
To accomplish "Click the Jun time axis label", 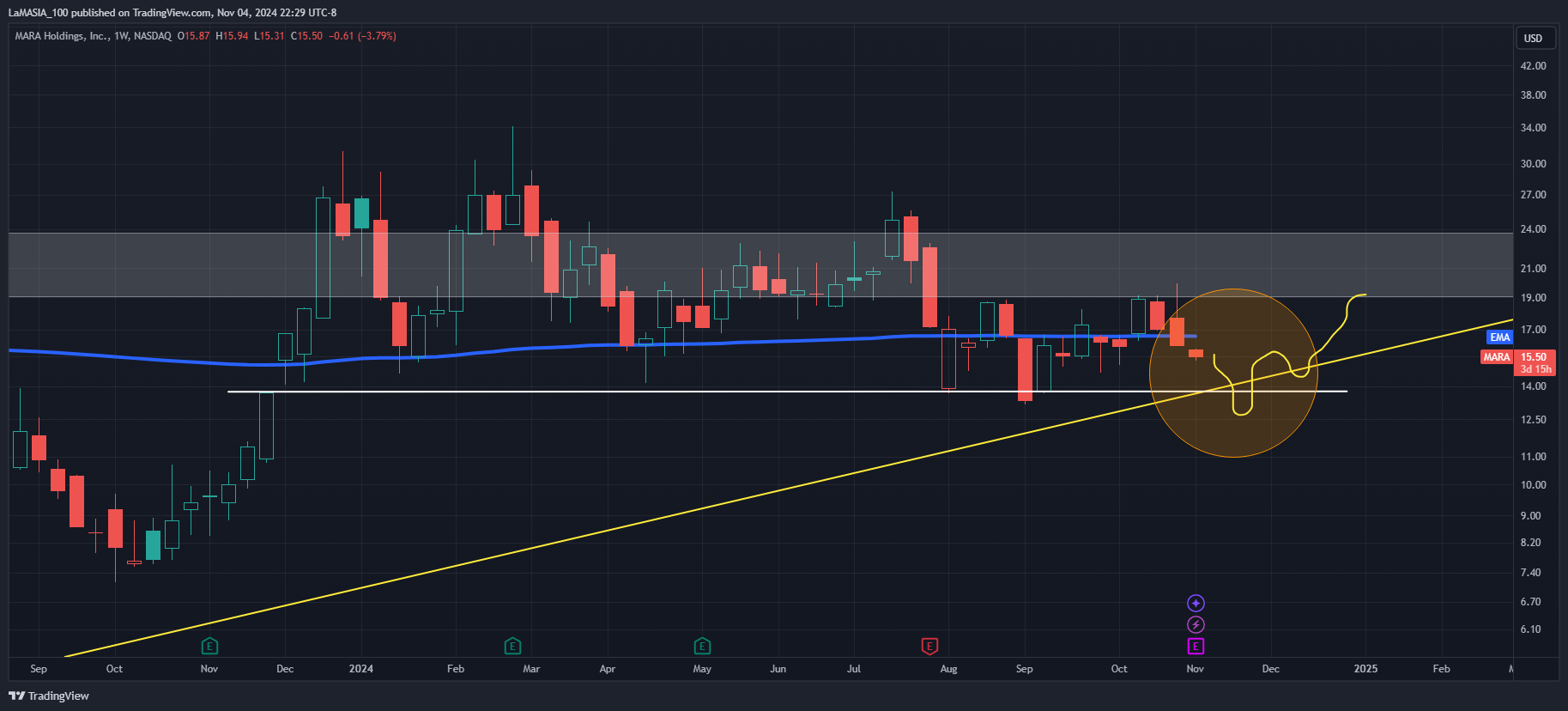I will pos(778,669).
